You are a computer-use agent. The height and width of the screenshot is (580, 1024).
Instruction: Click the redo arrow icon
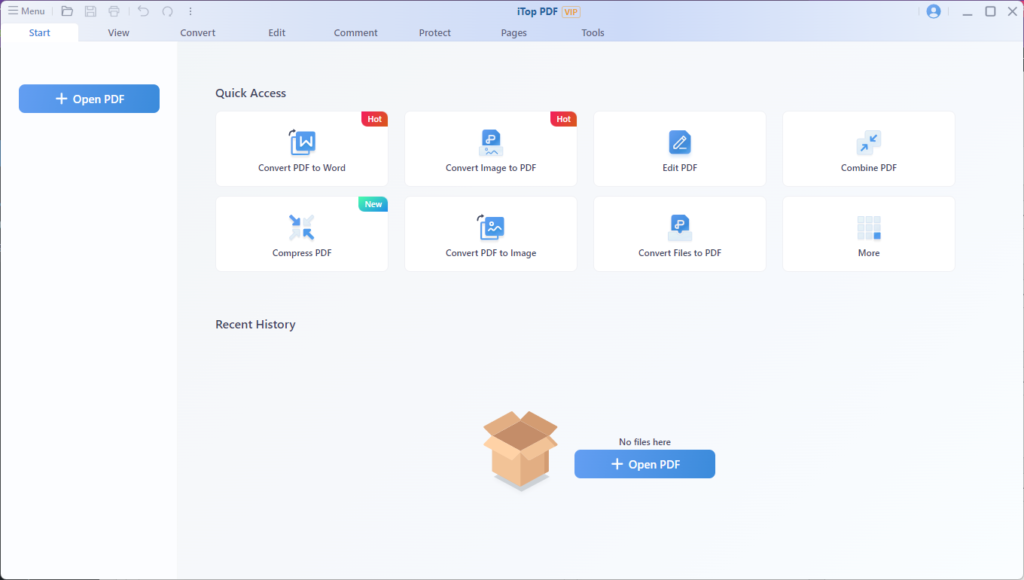167,11
